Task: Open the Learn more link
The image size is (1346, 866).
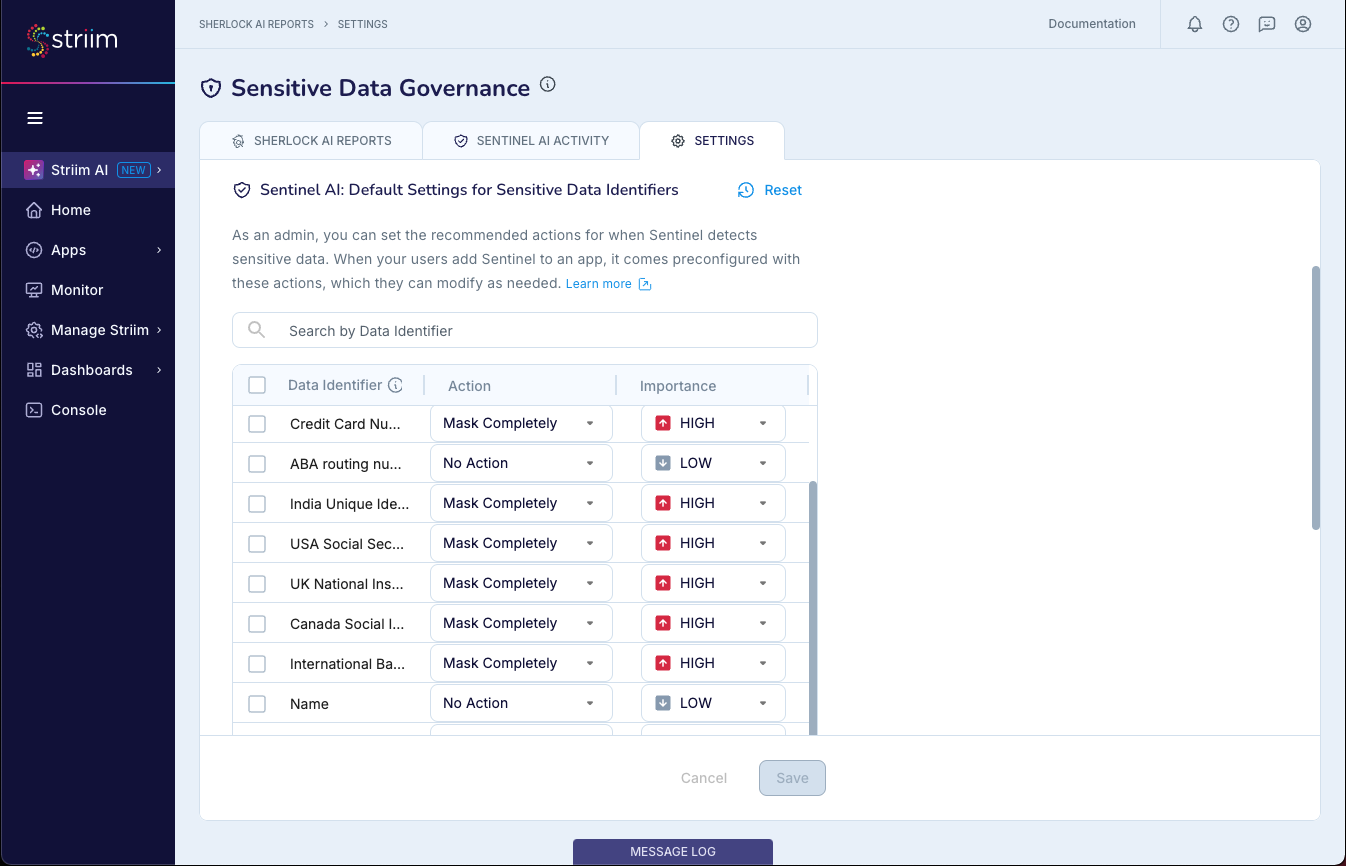Action: coord(600,284)
